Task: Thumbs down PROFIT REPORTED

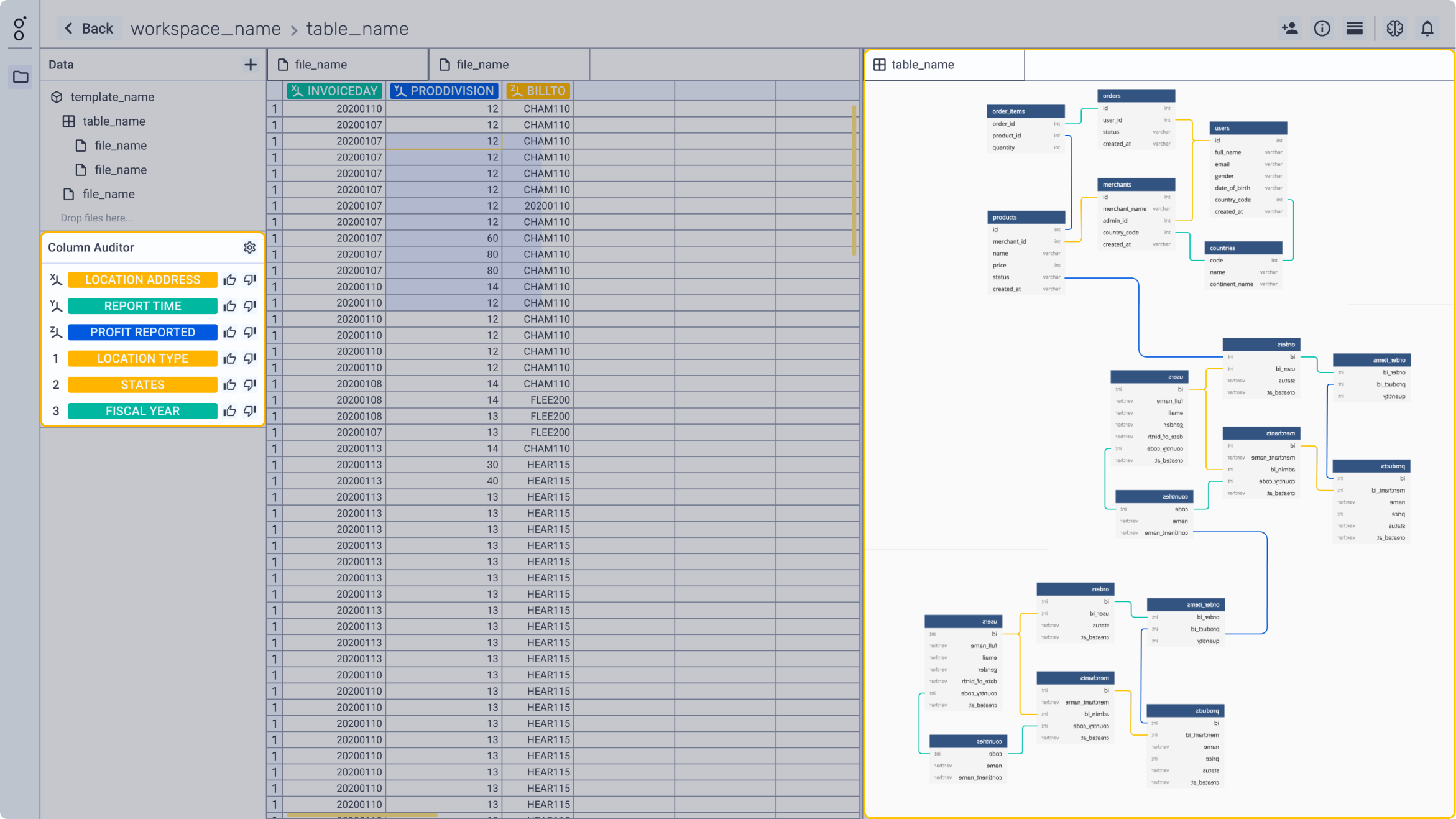Action: (250, 332)
